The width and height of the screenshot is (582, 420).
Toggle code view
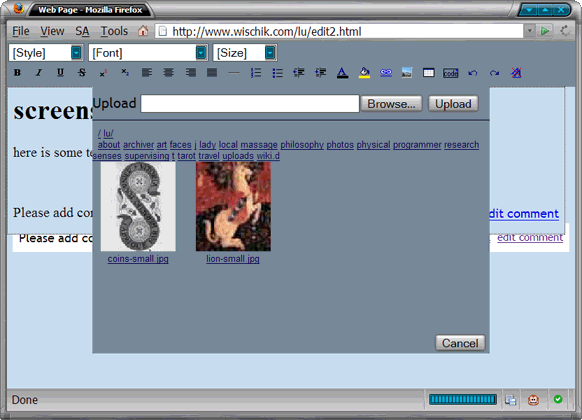[451, 73]
